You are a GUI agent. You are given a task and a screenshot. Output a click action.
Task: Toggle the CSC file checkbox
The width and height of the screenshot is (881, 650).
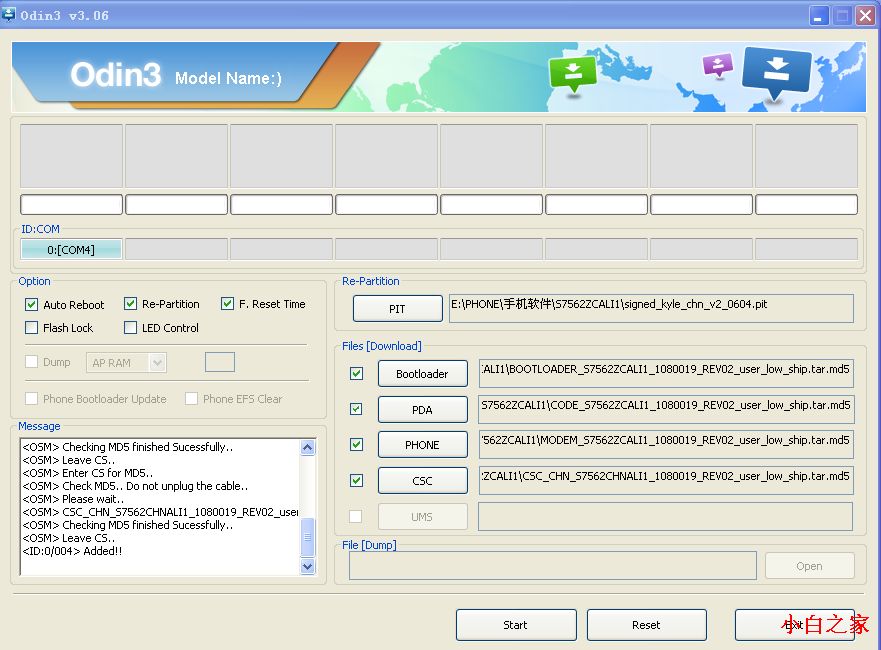click(x=356, y=480)
